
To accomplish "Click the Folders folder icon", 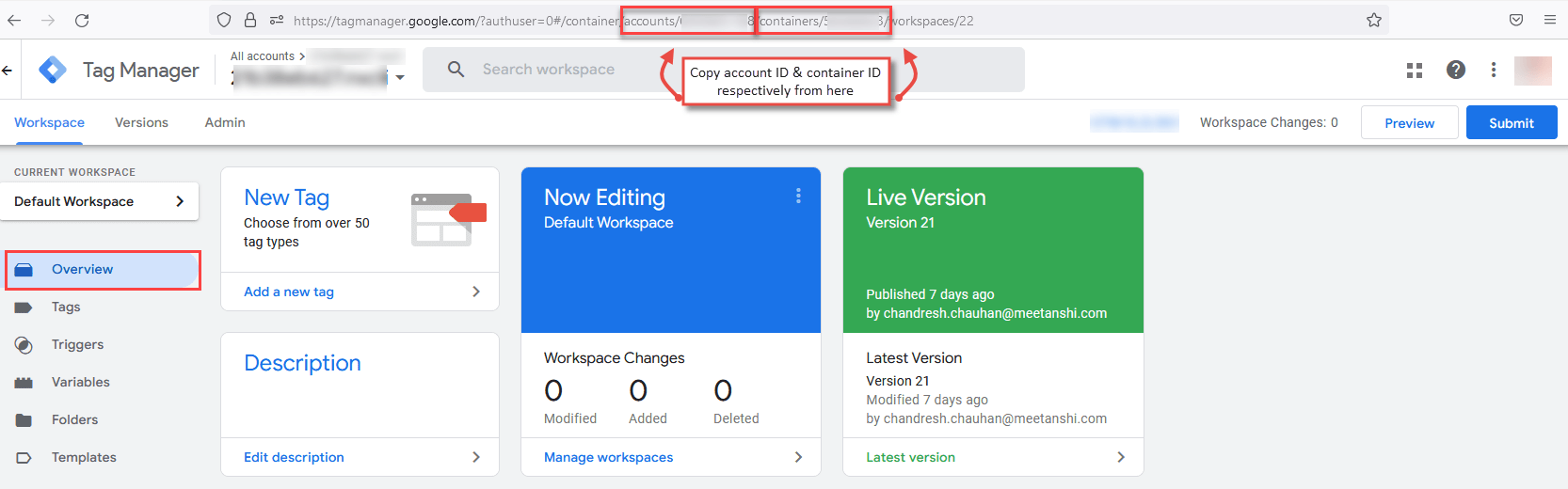I will pyautogui.click(x=24, y=420).
